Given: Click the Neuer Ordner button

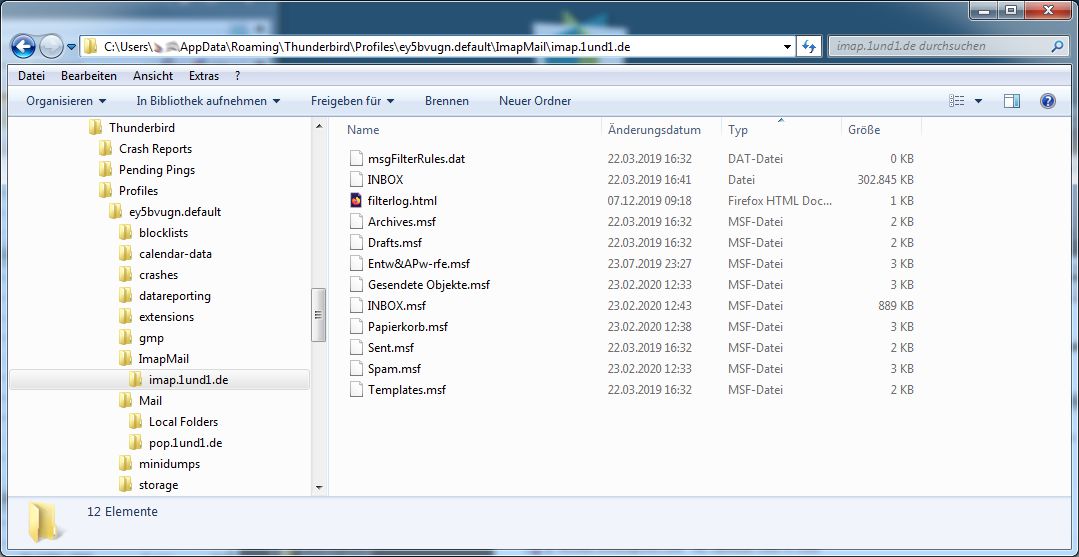Looking at the screenshot, I should pyautogui.click(x=535, y=101).
